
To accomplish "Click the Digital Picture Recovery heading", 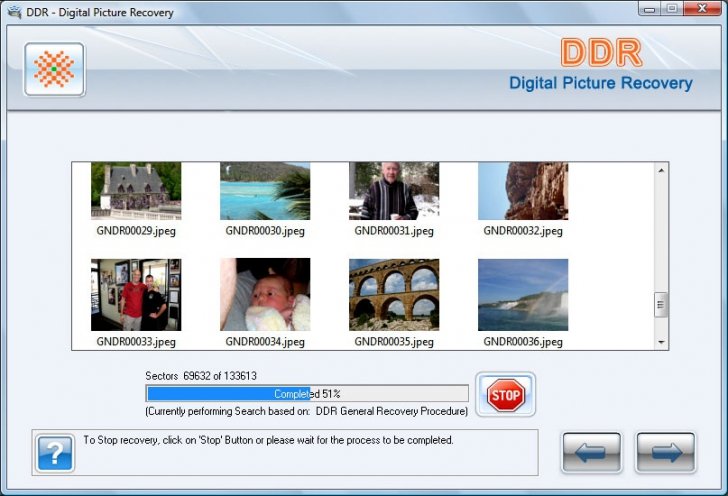I will [601, 83].
